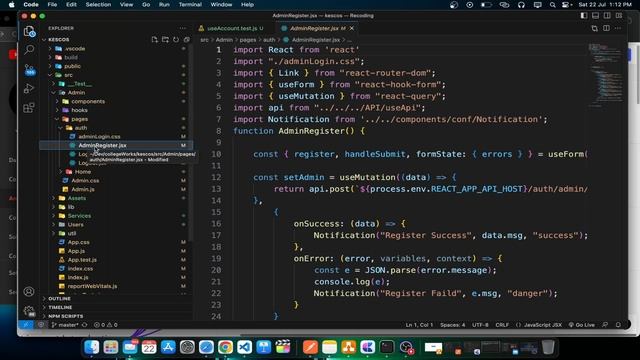This screenshot has height=360, width=640.
Task: Create a new file in KESCOS explorer
Action: pyautogui.click(x=155, y=40)
